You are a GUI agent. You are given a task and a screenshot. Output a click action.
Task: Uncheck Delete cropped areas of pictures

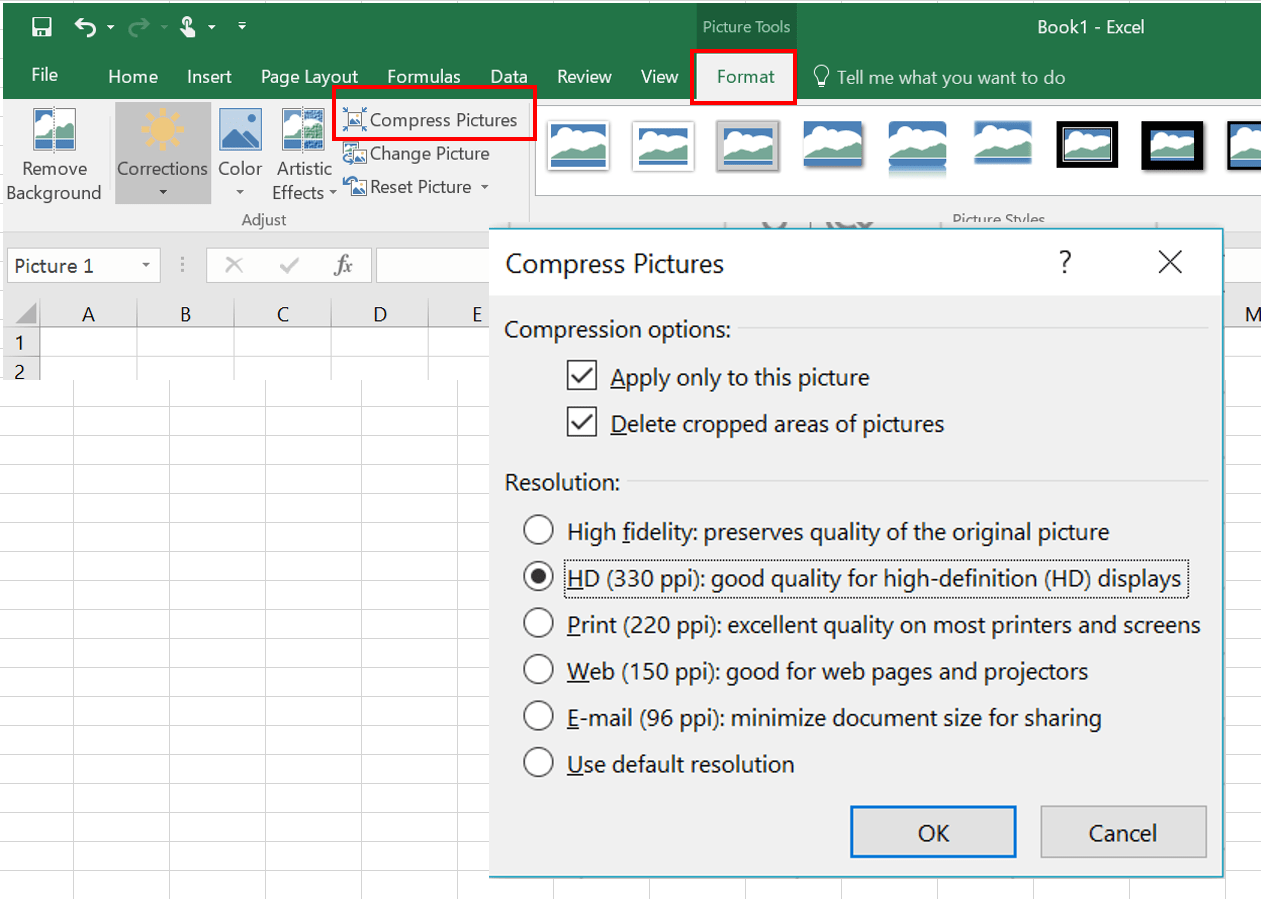(581, 421)
